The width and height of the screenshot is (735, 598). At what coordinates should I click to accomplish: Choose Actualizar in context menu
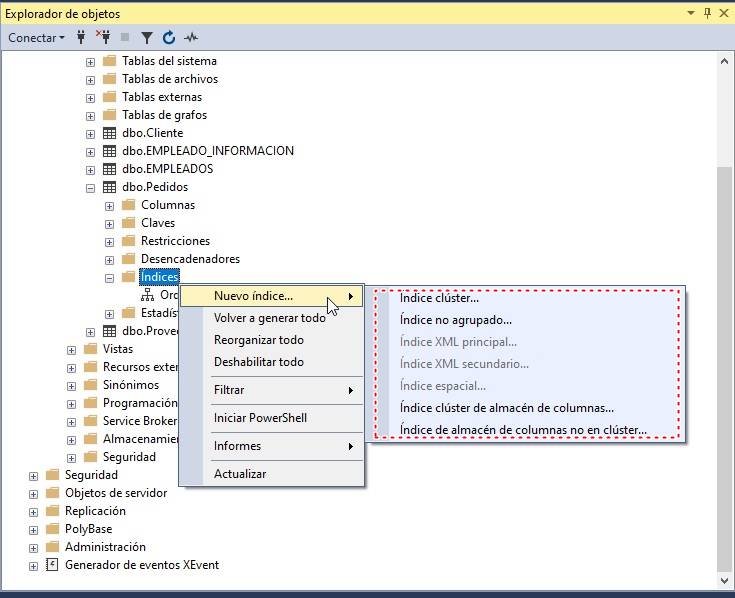[x=271, y=474]
